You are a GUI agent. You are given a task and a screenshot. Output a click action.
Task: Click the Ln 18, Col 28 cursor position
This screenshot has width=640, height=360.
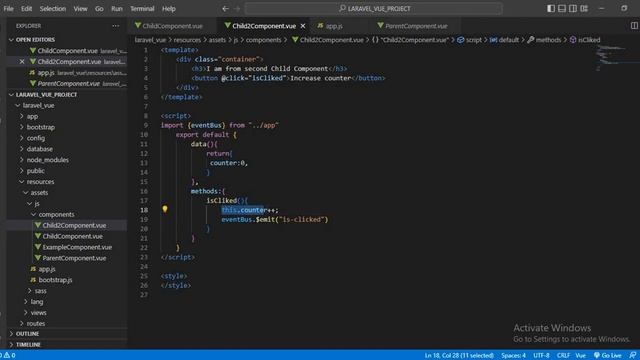459,356
